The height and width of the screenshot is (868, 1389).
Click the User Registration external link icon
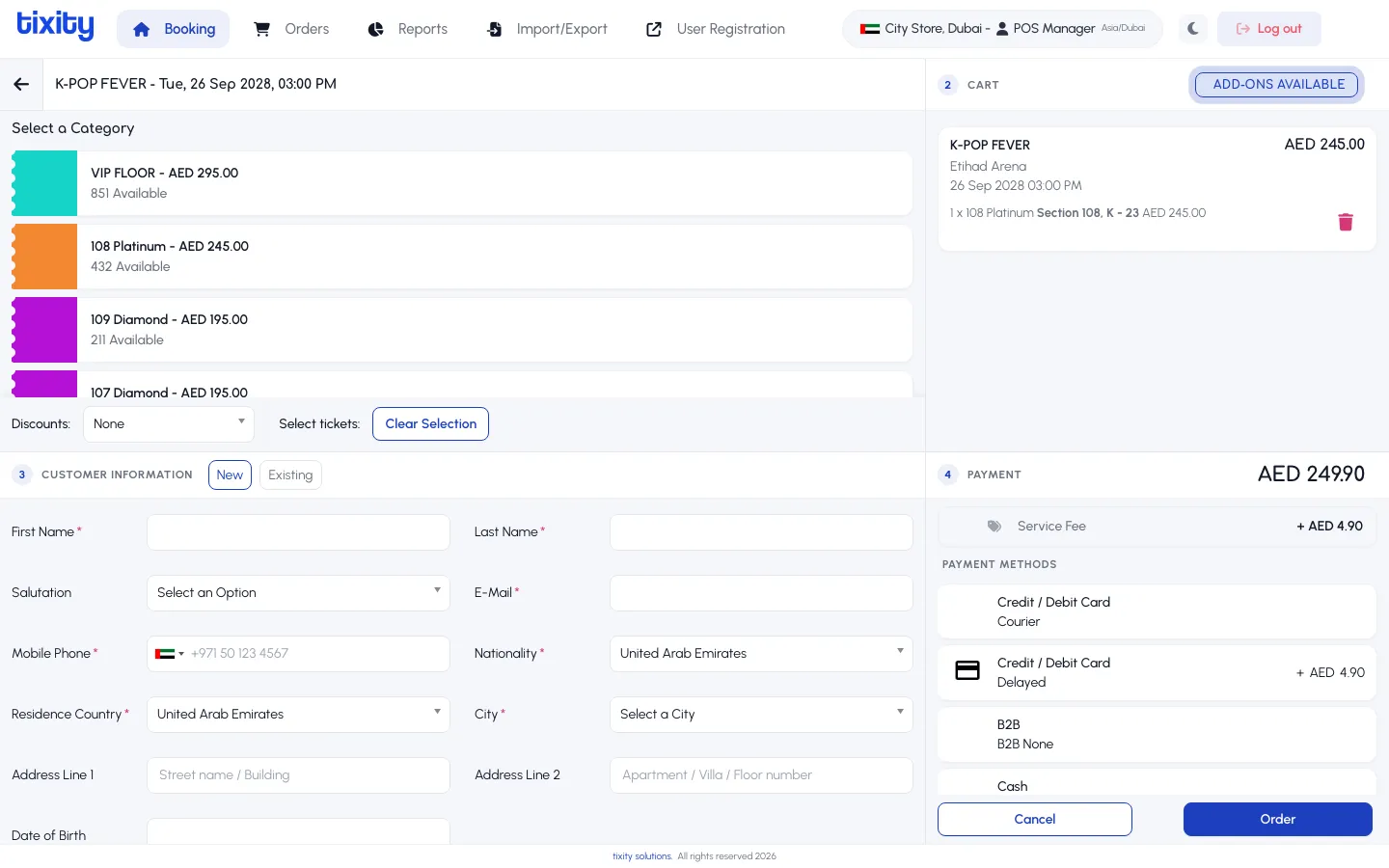(x=654, y=29)
